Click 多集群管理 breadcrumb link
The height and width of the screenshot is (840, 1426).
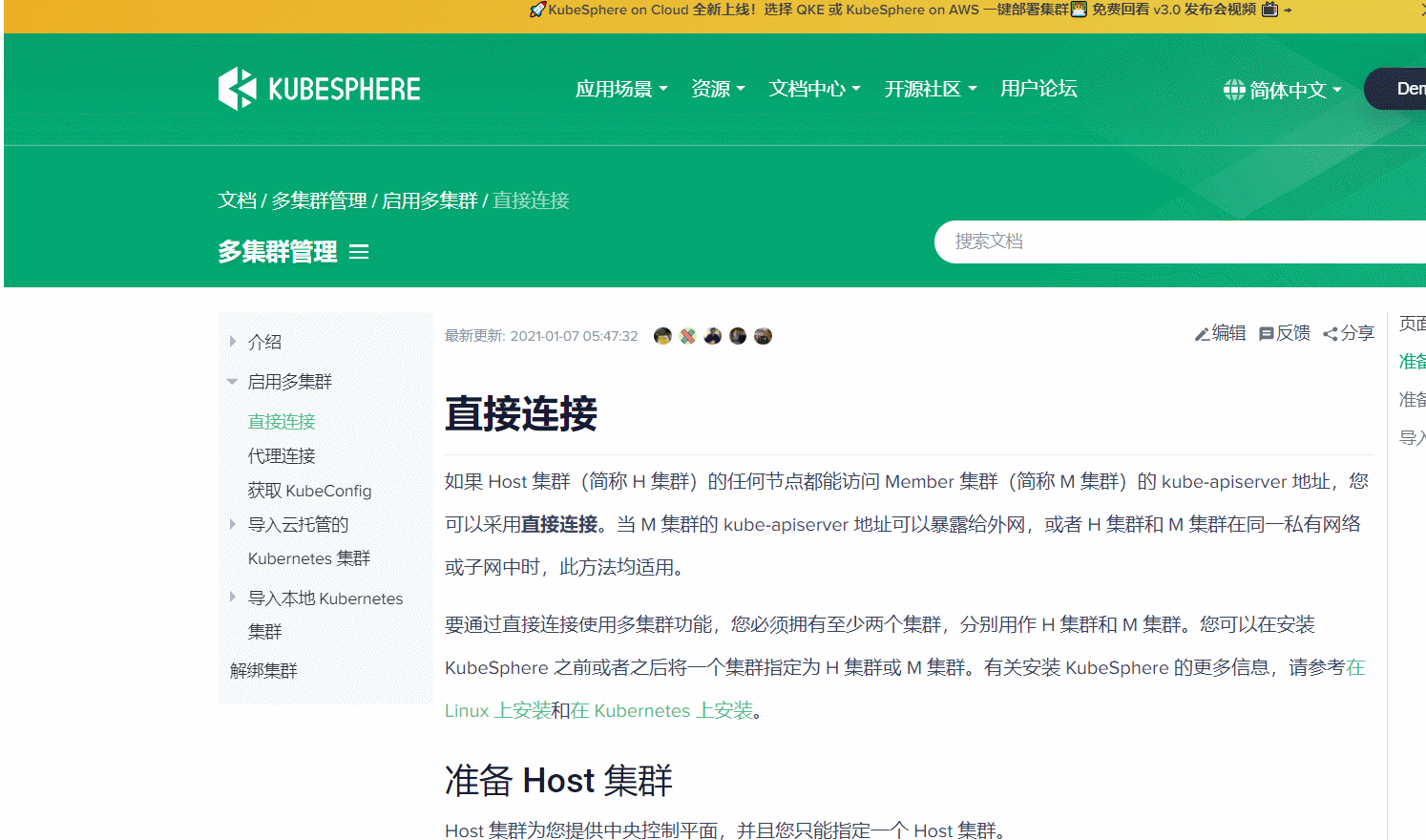point(320,200)
